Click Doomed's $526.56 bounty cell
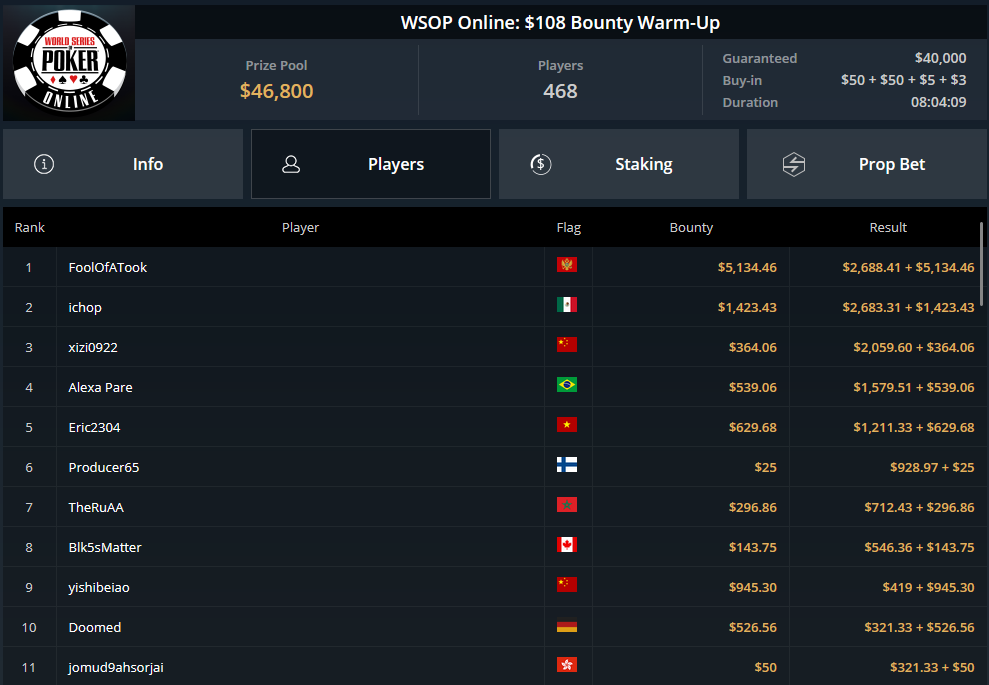989x685 pixels. point(752,628)
